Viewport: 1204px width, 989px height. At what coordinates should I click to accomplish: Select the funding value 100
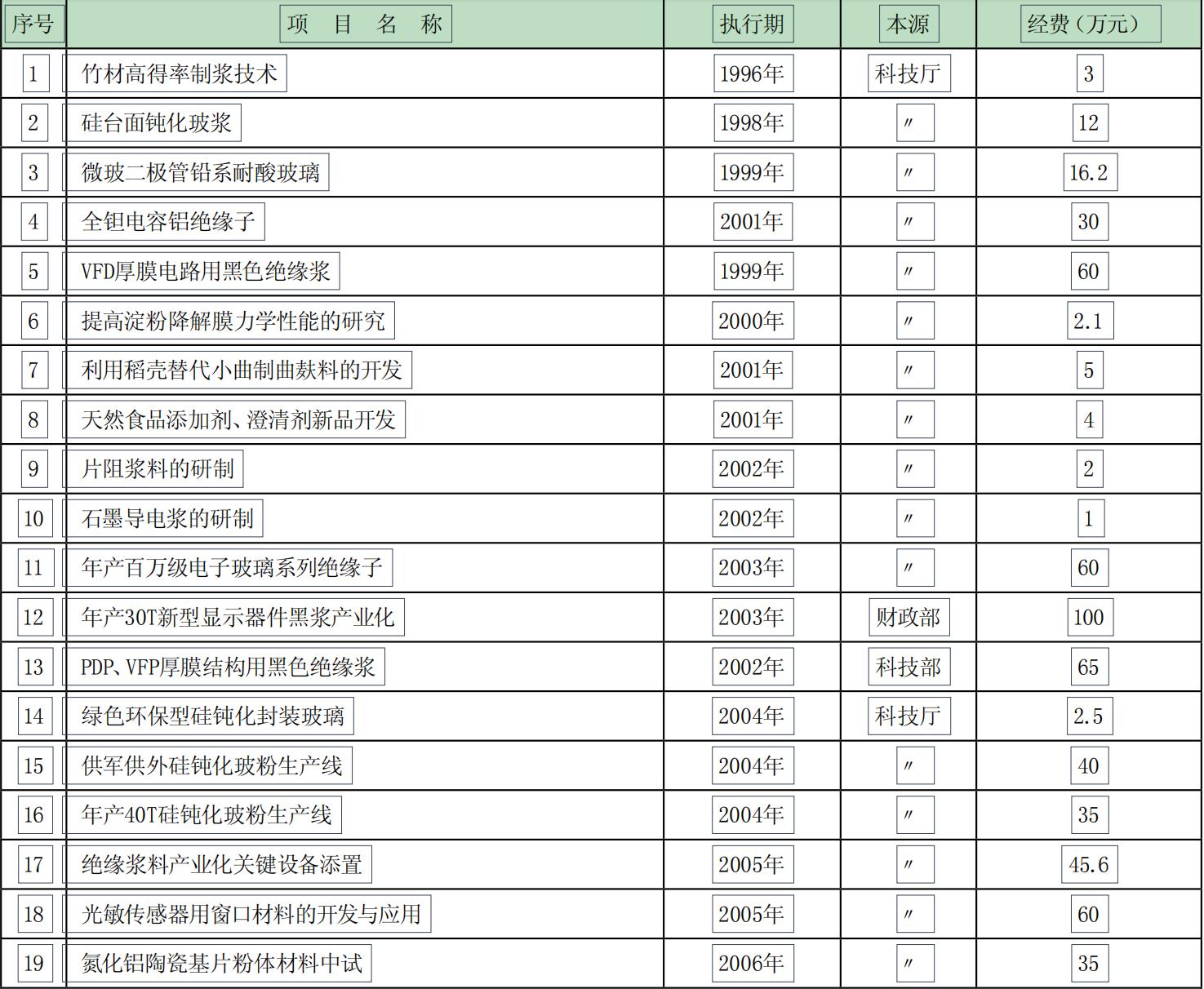click(x=1090, y=617)
